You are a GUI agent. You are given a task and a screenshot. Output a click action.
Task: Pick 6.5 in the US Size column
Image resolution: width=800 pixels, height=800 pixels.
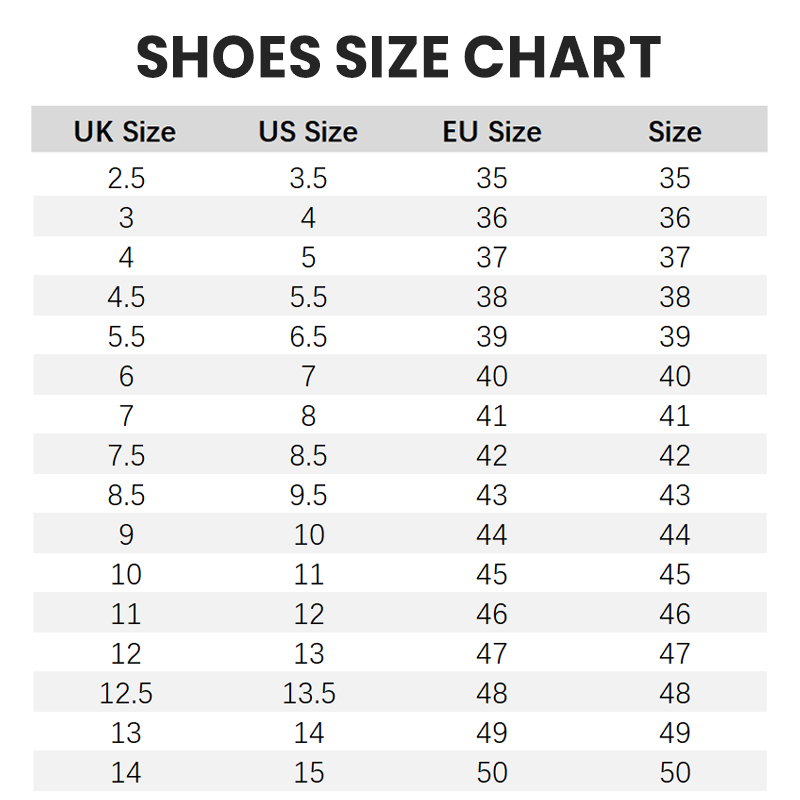pyautogui.click(x=308, y=337)
